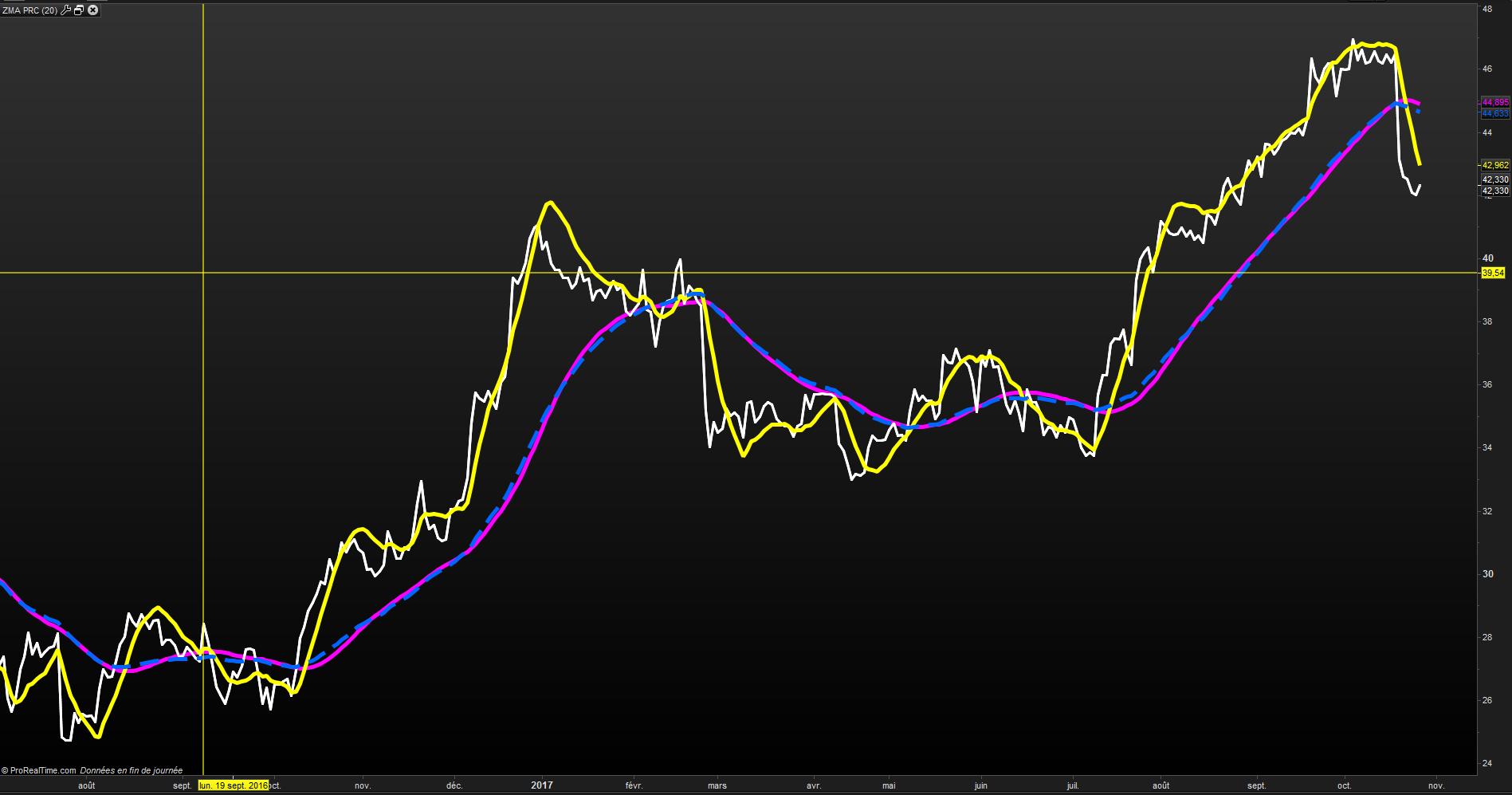Open ZMA PRC indicator settings wrench
This screenshot has height=795, width=1512.
pyautogui.click(x=66, y=10)
